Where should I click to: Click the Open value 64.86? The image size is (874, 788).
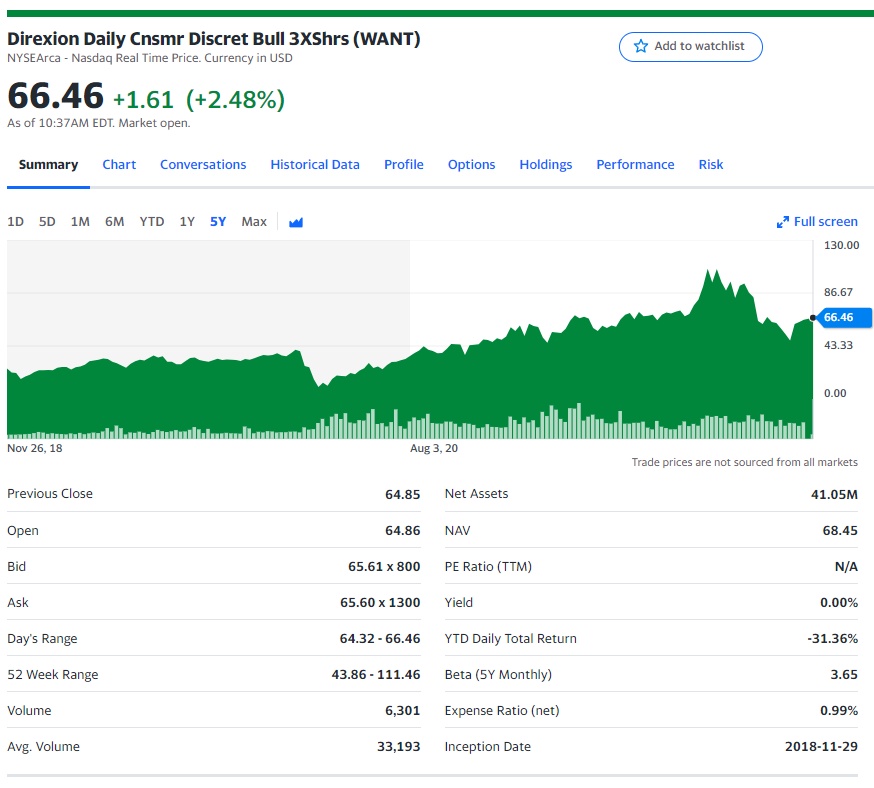(402, 531)
